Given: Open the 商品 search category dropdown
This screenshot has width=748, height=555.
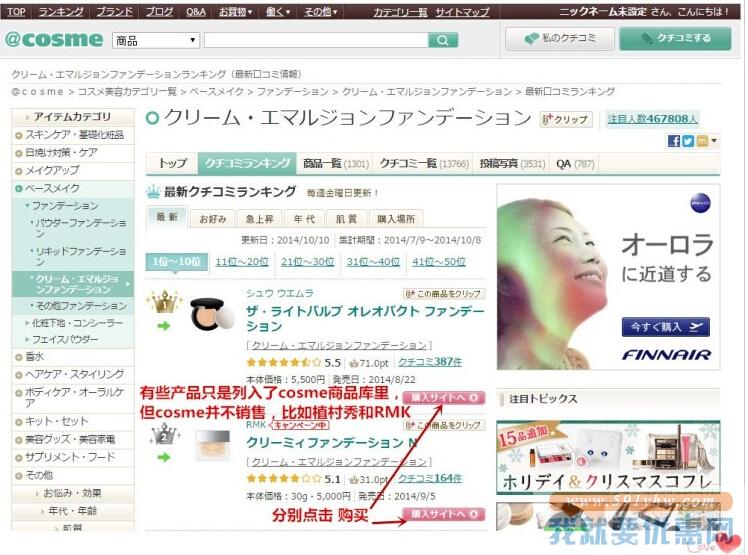Looking at the screenshot, I should pyautogui.click(x=156, y=41).
